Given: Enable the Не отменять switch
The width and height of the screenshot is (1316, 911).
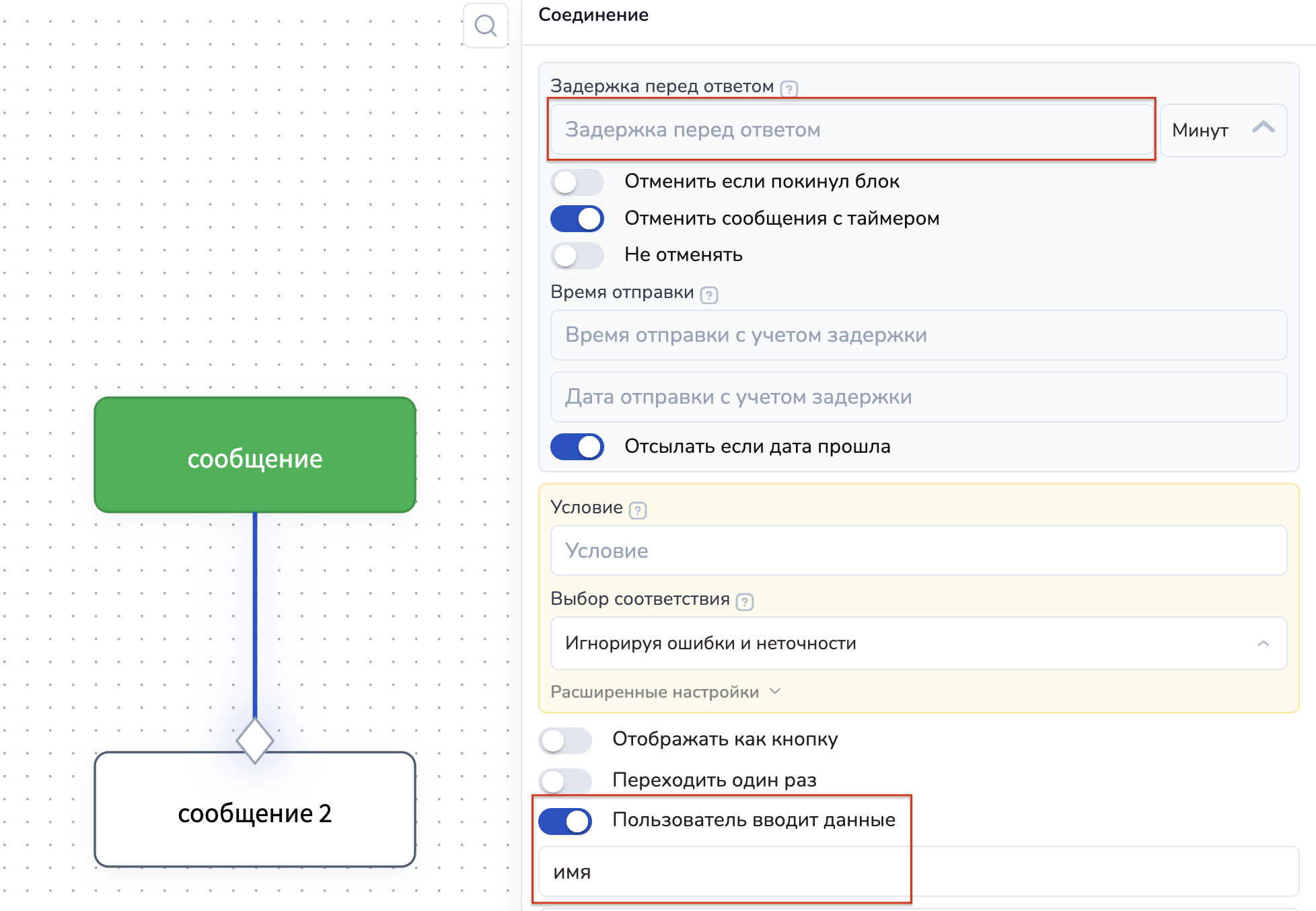Looking at the screenshot, I should (x=577, y=255).
